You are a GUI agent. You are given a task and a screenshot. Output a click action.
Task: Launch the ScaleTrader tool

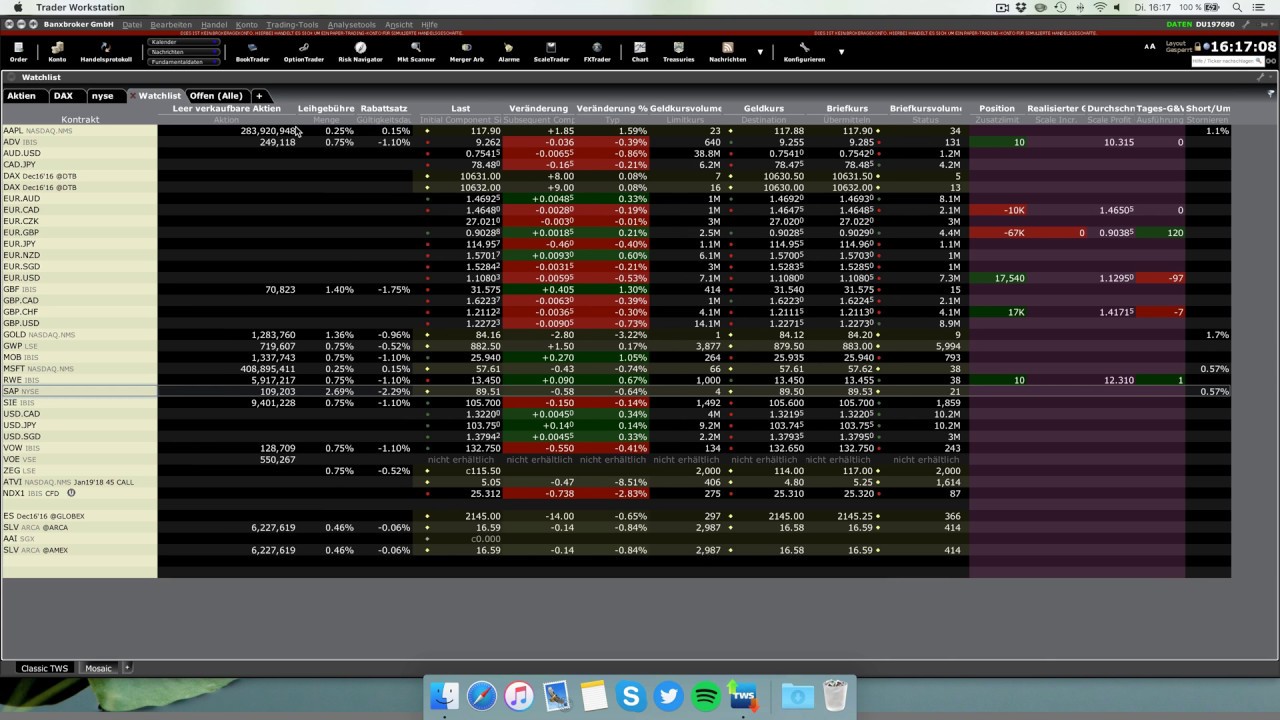(551, 52)
